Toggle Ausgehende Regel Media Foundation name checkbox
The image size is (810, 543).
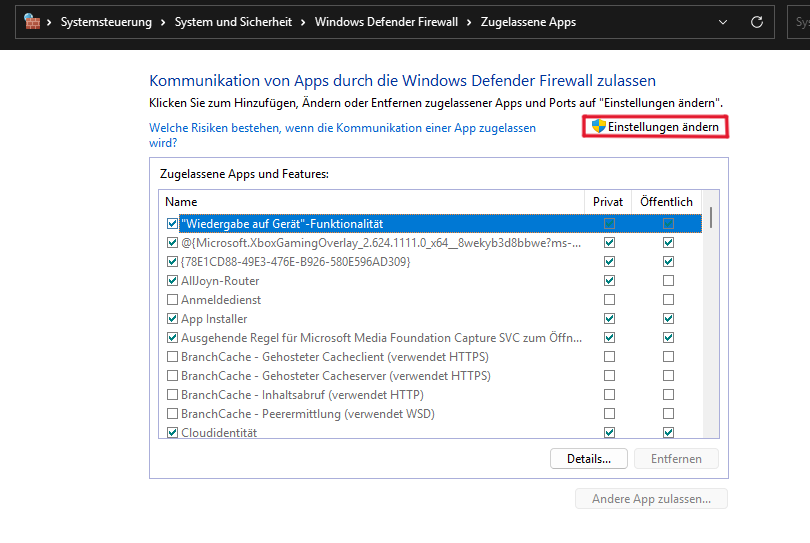[173, 338]
